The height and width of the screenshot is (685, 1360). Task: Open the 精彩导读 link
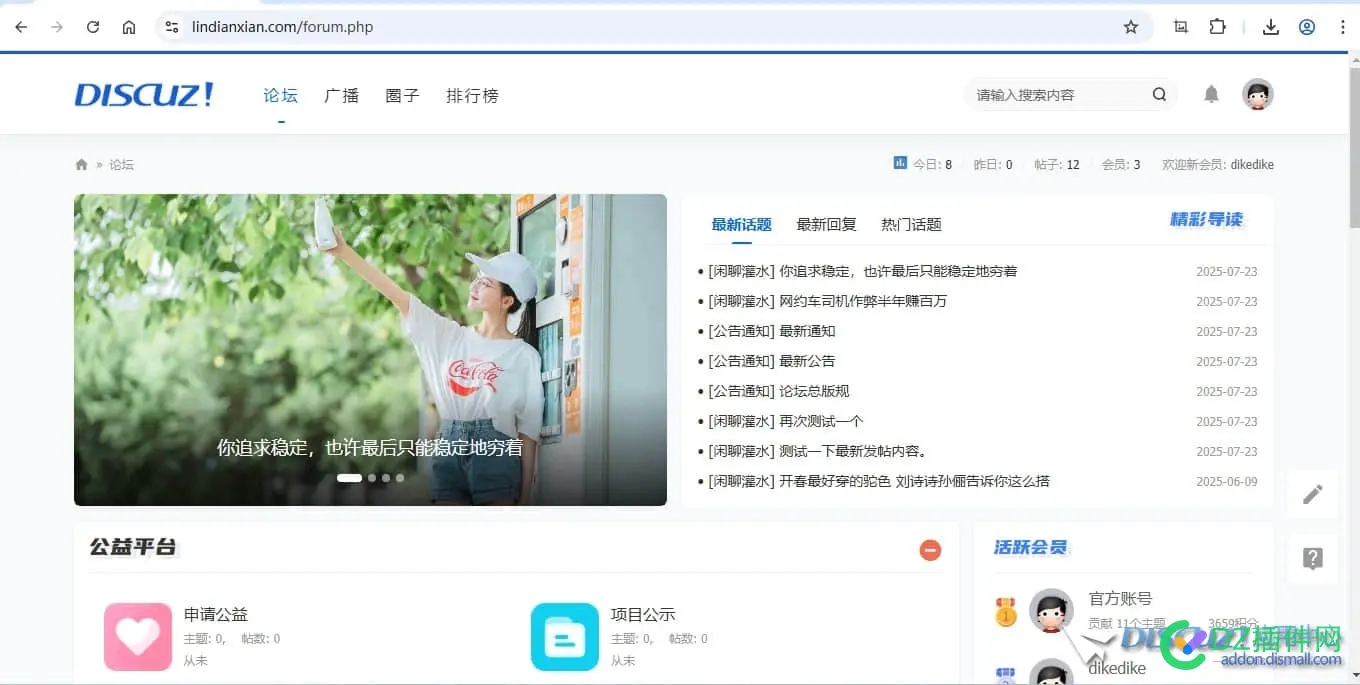tap(1208, 224)
